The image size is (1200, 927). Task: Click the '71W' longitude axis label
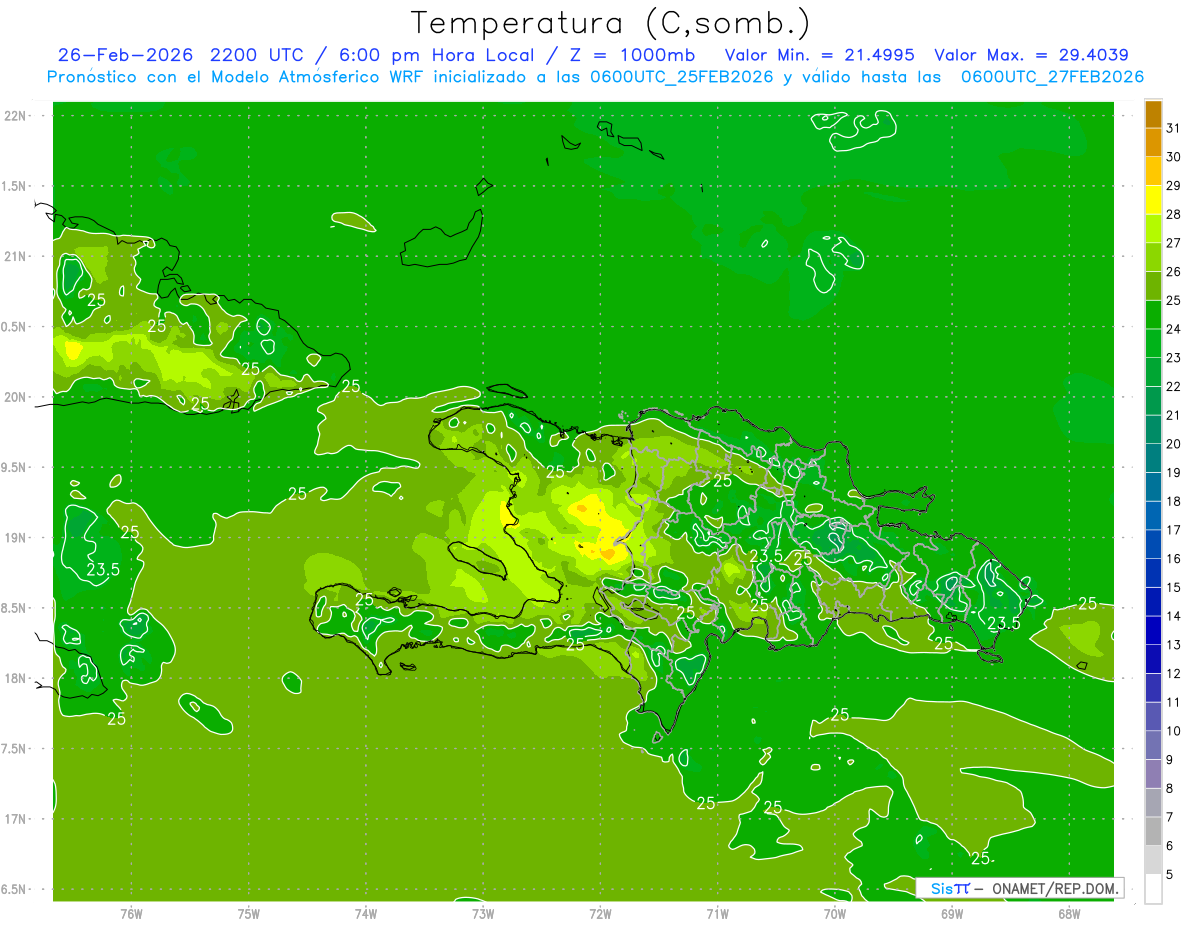pos(717,914)
